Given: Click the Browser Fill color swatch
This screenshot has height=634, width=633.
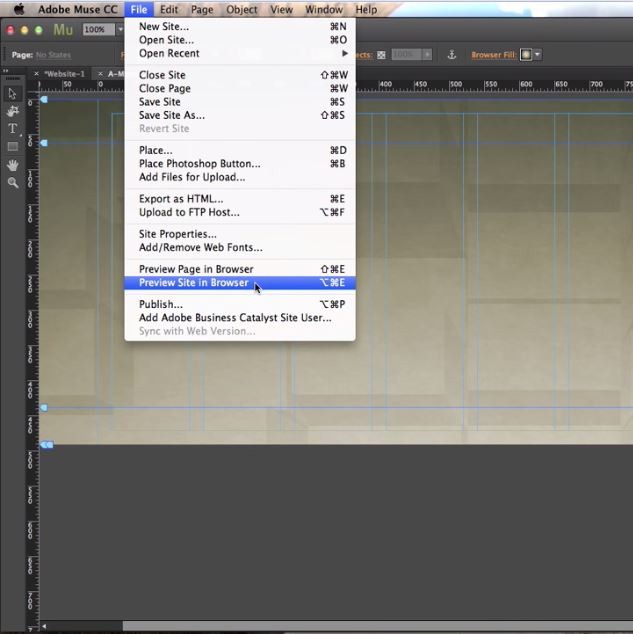Looking at the screenshot, I should pos(525,55).
